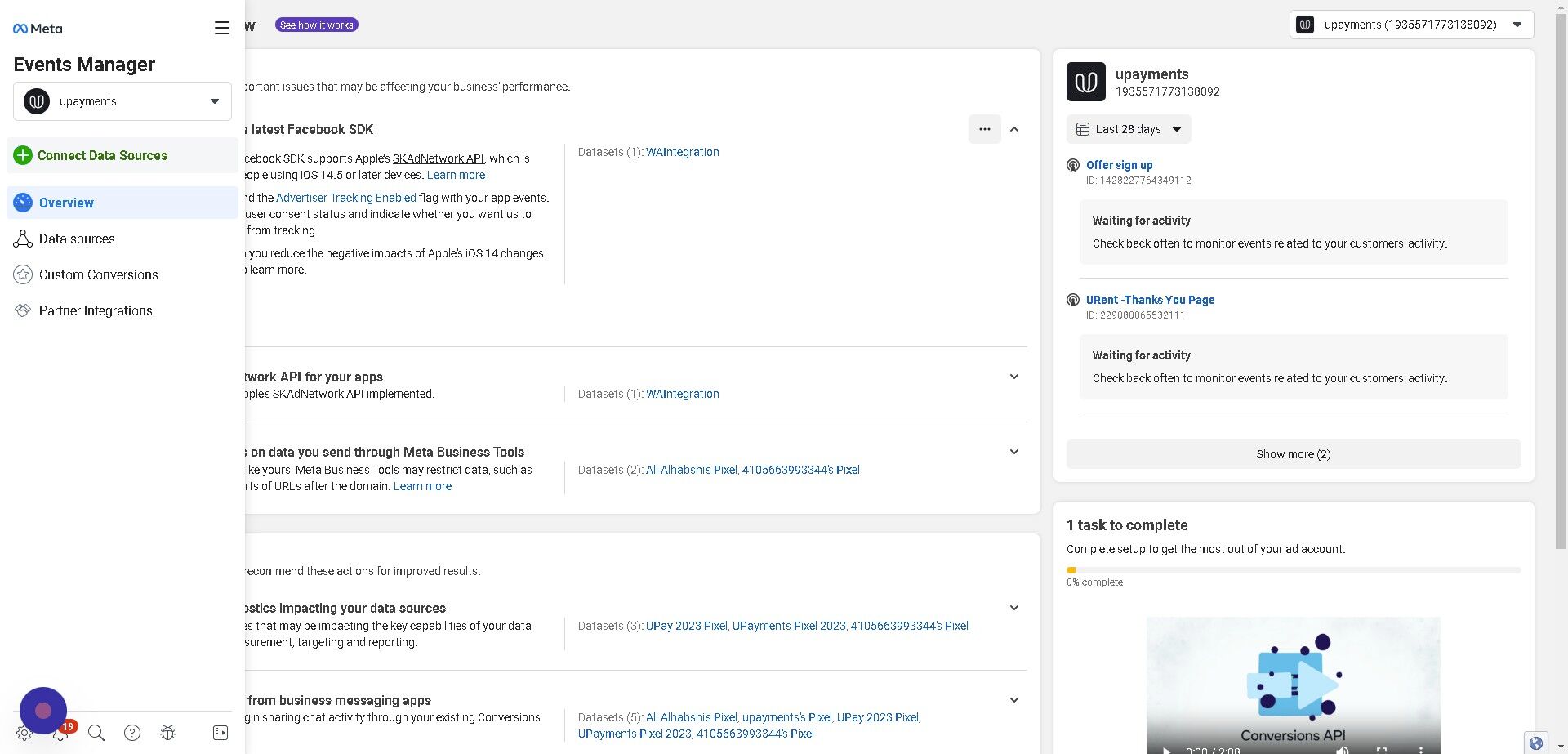Go to Data sources
Viewport: 1568px width, 754px height.
pyautogui.click(x=77, y=239)
